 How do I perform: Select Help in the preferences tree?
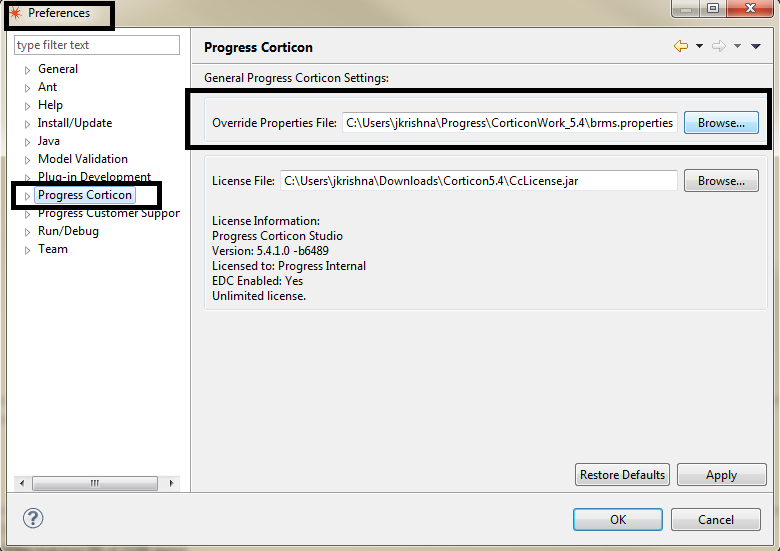[50, 105]
